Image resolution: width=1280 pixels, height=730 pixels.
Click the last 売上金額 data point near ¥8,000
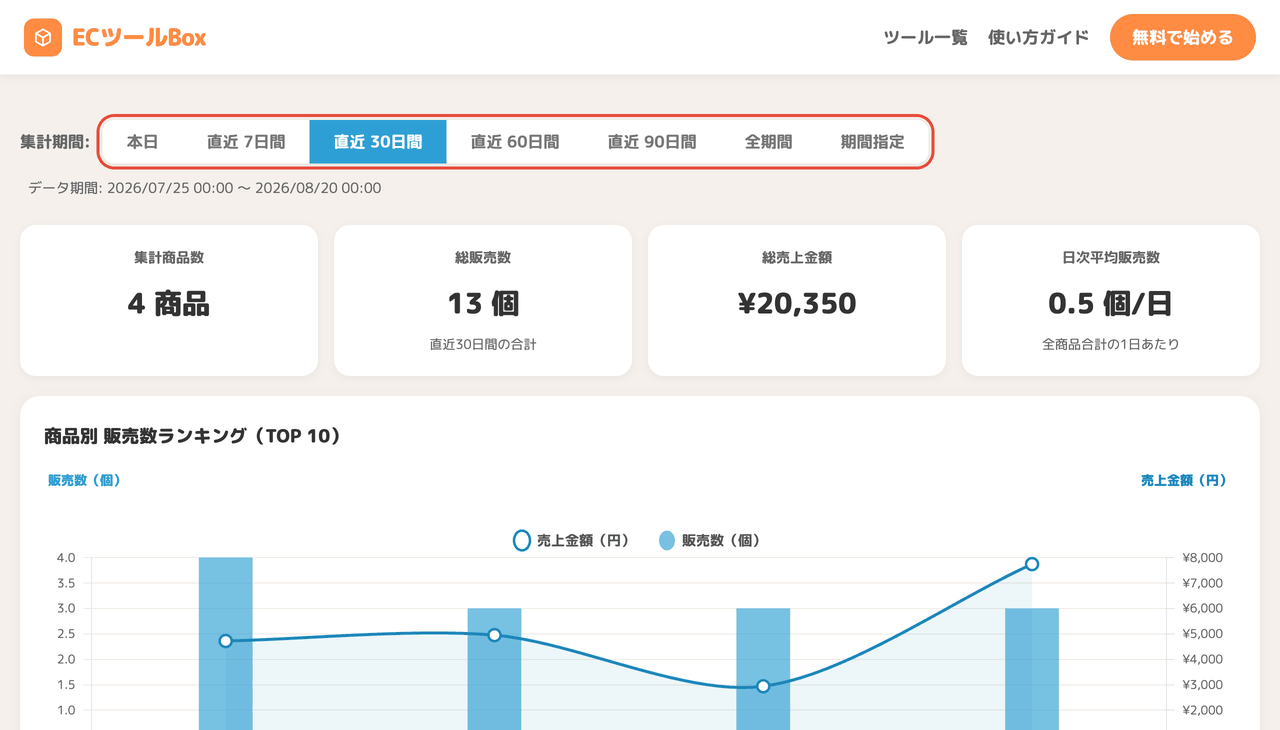click(1032, 564)
